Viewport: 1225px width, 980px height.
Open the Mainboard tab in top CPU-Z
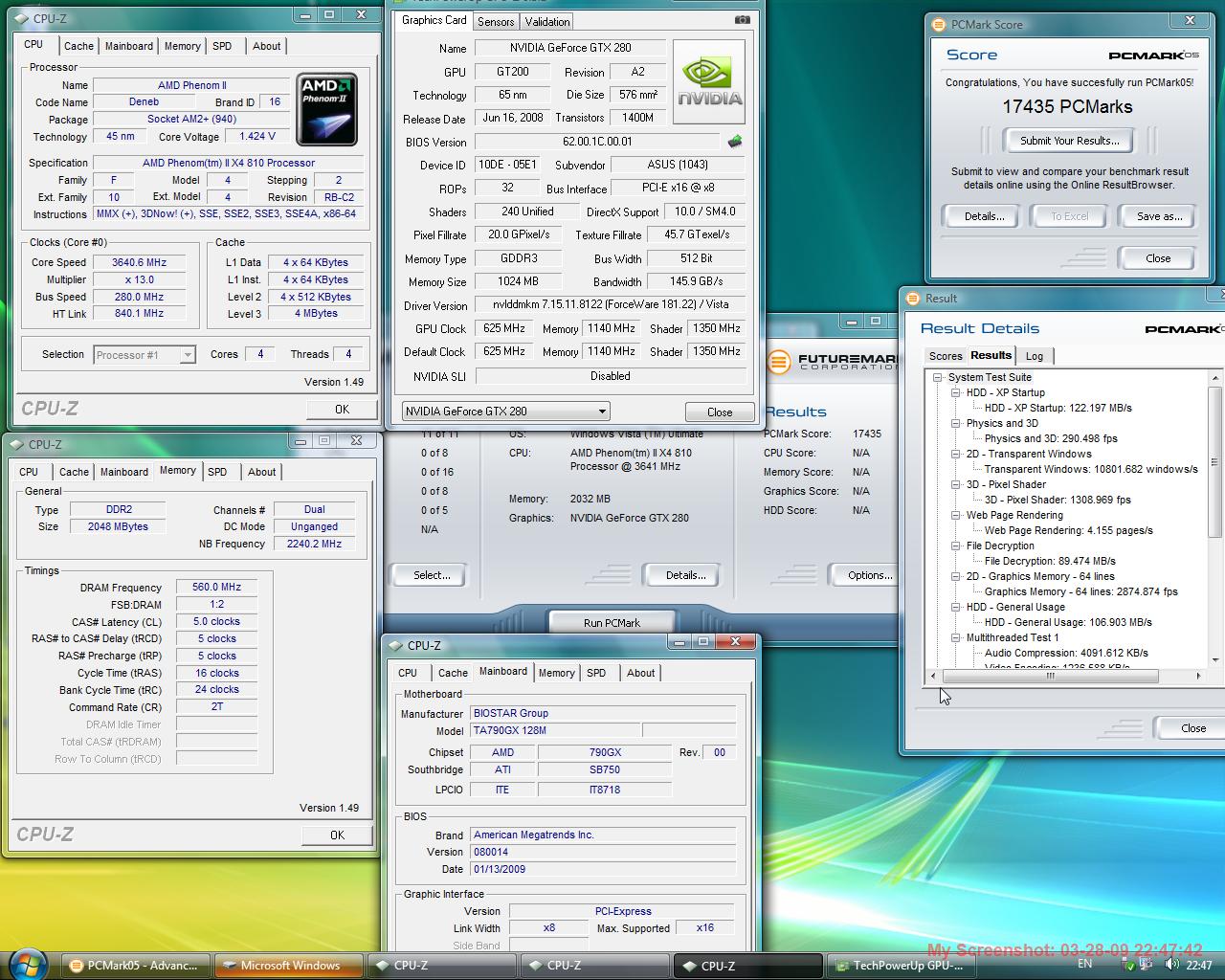[x=129, y=46]
